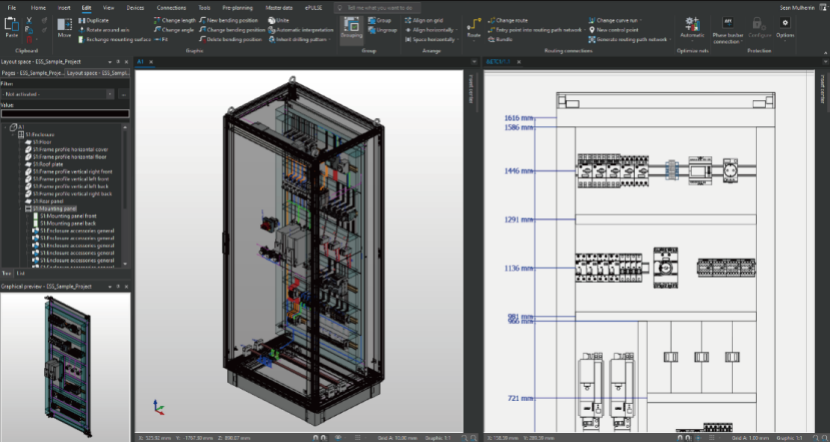The width and height of the screenshot is (830, 443).
Task: Collapse the A1 root tree node
Action: 6,127
